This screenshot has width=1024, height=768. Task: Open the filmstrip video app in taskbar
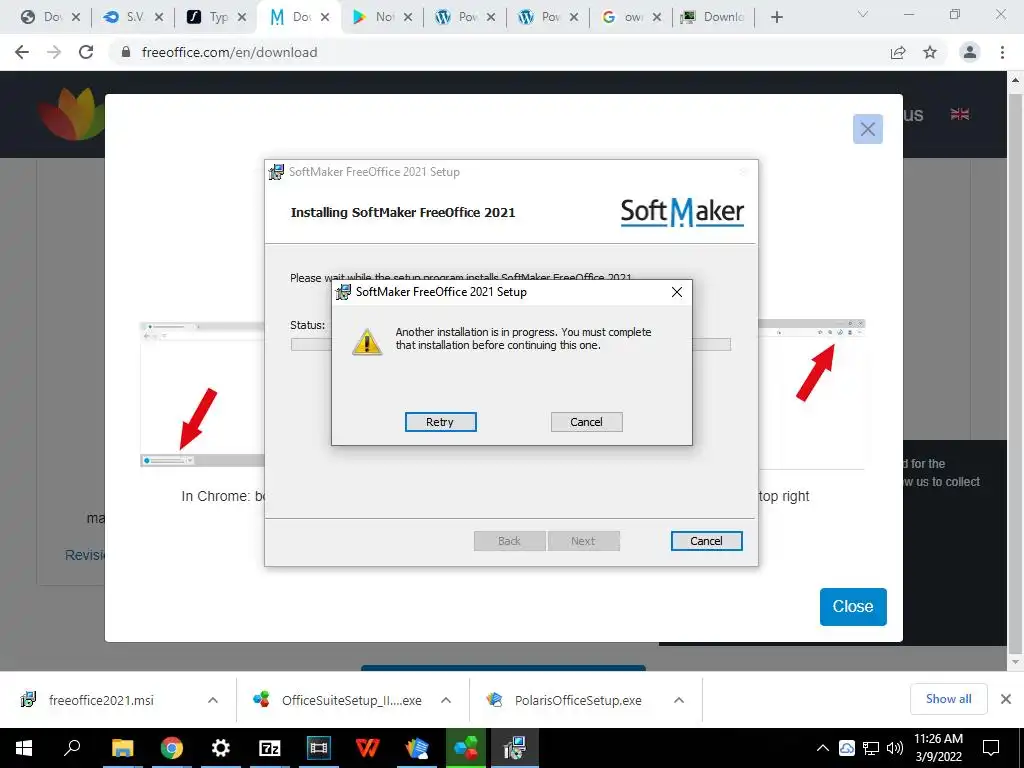(319, 748)
